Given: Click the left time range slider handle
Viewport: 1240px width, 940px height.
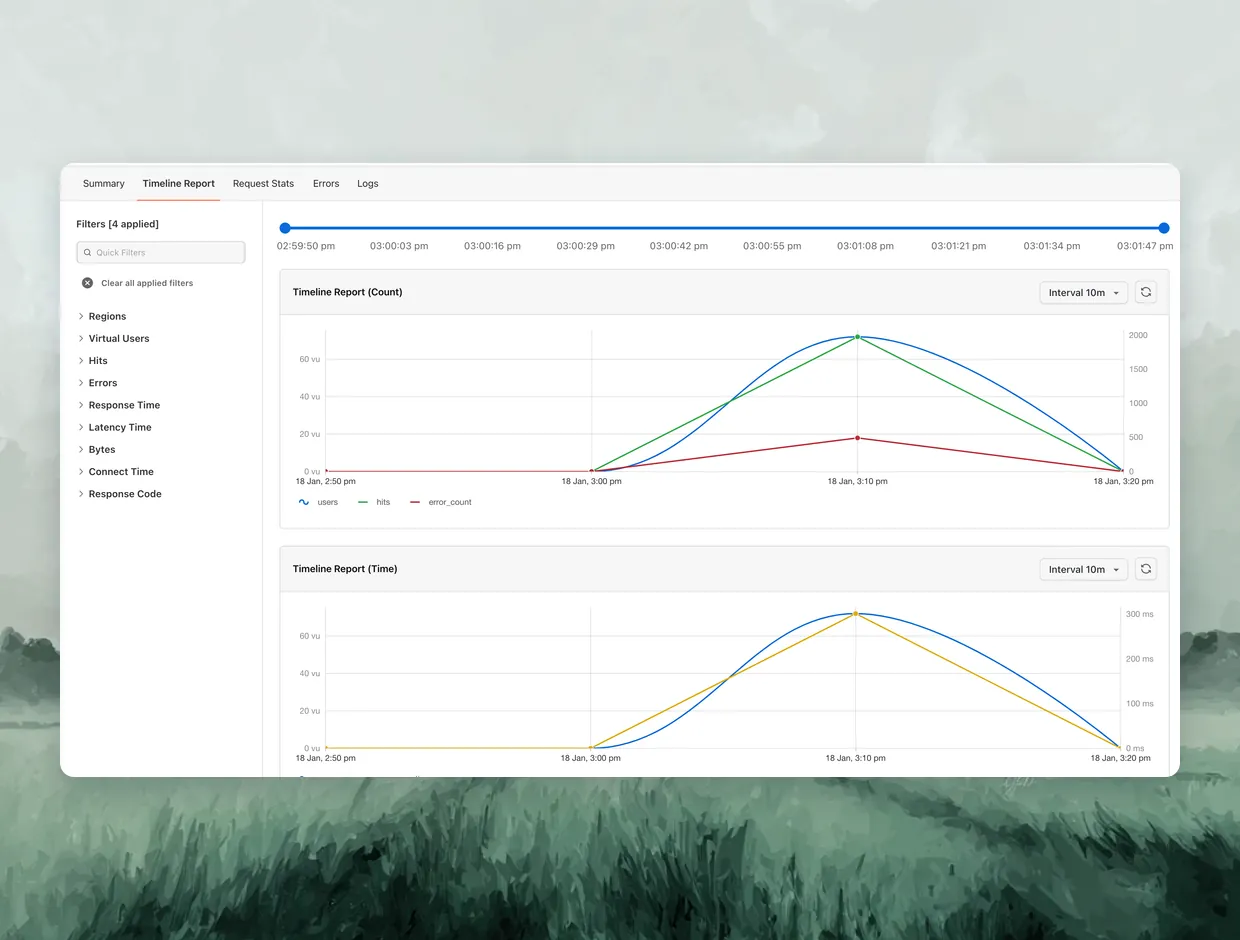Looking at the screenshot, I should pyautogui.click(x=285, y=228).
